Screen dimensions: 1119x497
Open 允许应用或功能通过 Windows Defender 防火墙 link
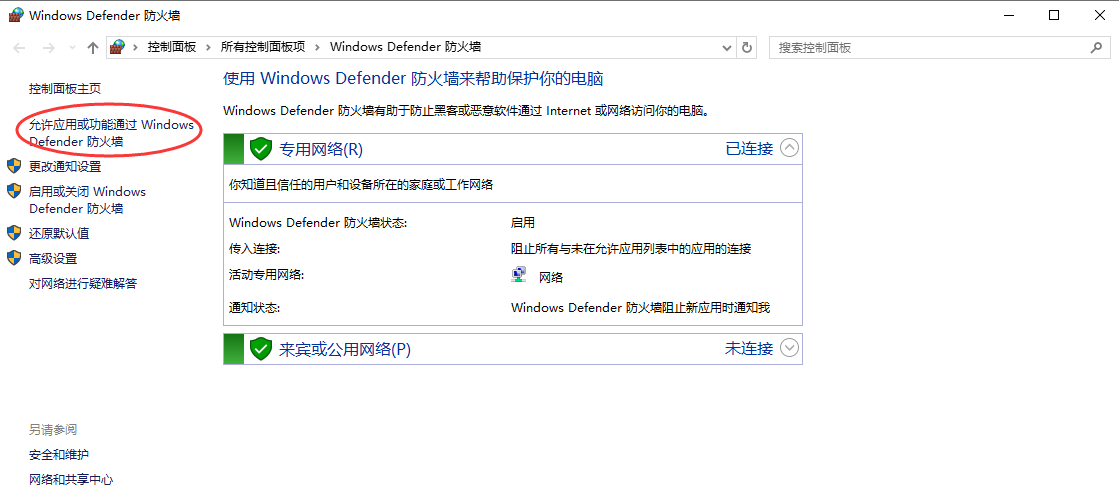(110, 133)
